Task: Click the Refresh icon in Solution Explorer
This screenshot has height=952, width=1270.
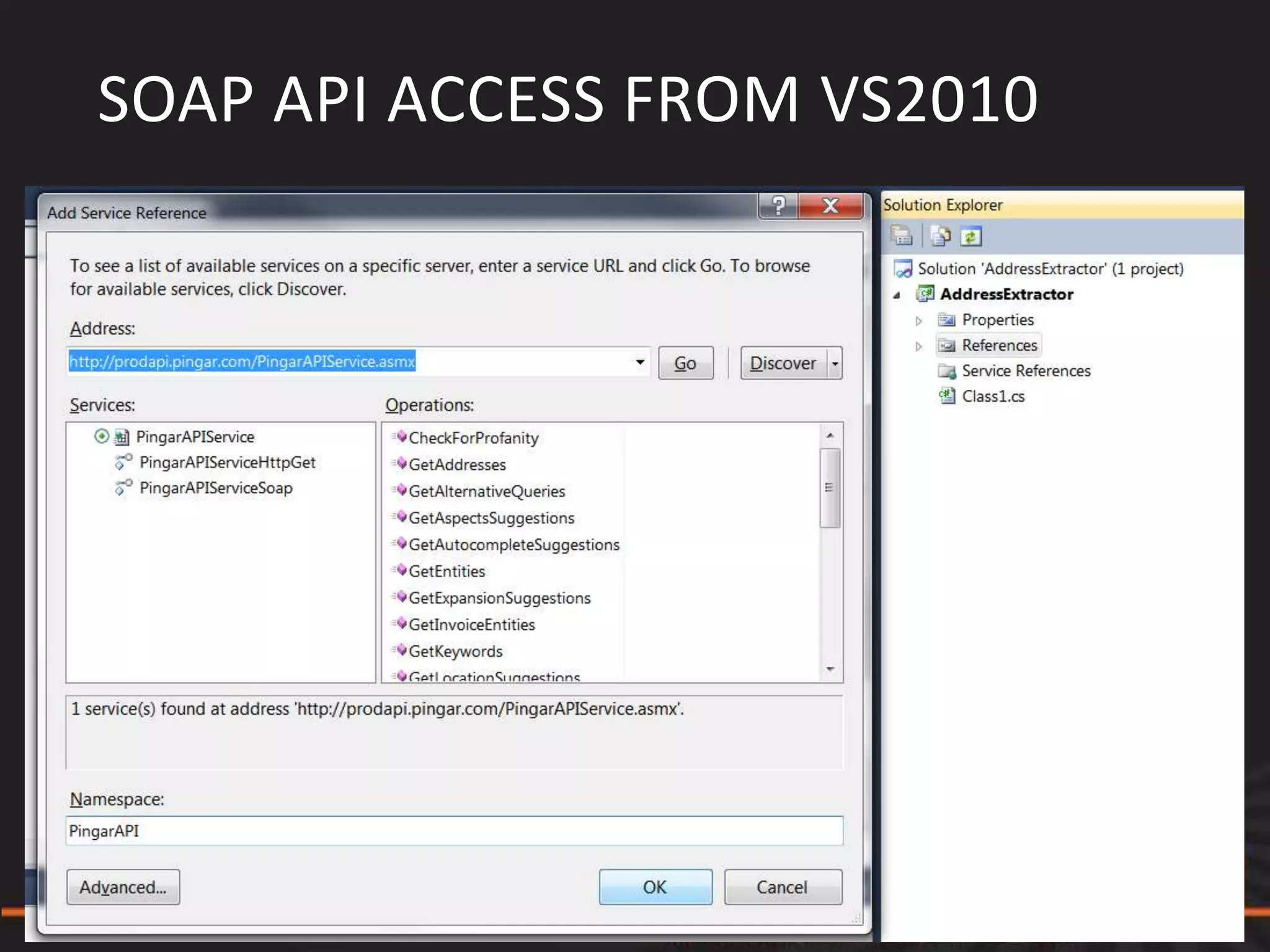Action: point(970,236)
